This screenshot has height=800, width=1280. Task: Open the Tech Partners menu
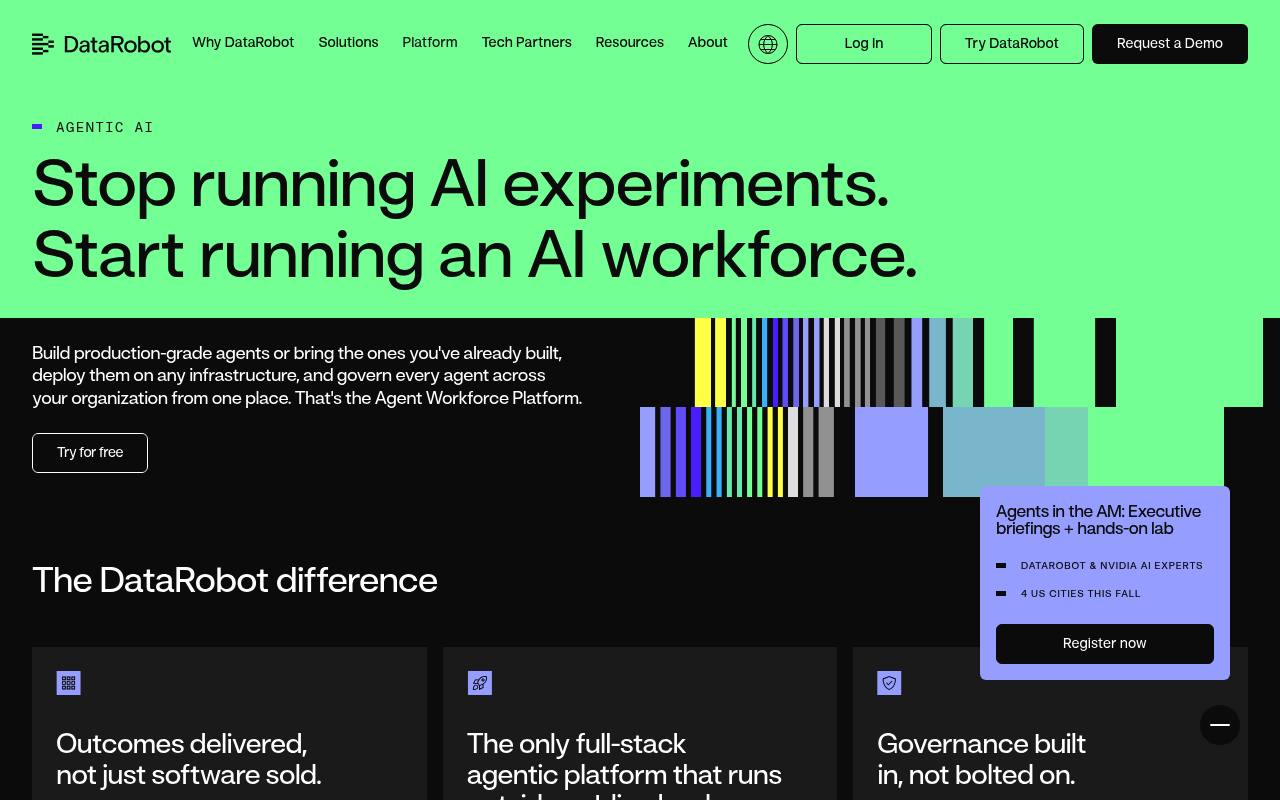[x=527, y=43]
